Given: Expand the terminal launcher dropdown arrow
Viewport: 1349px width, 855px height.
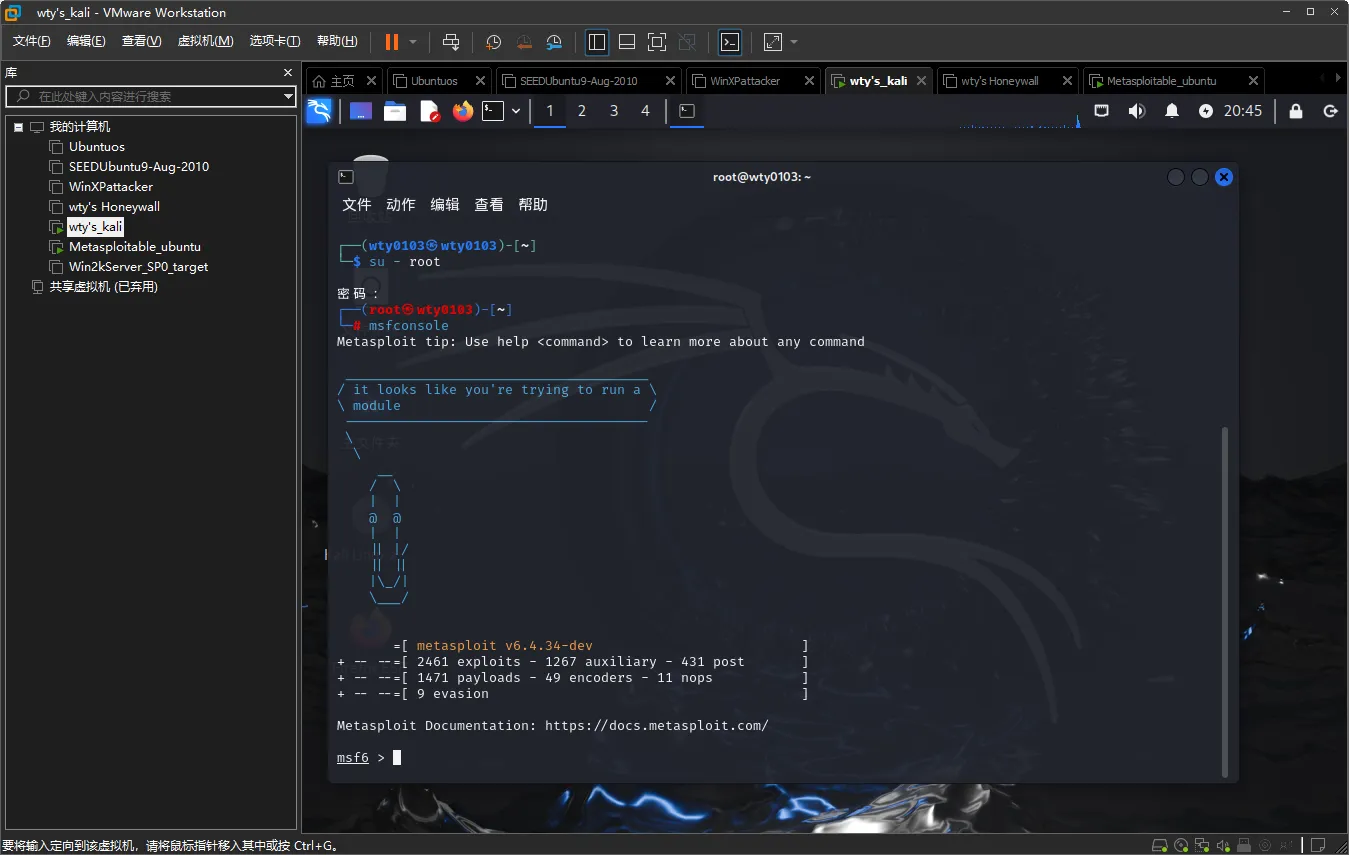Looking at the screenshot, I should pyautogui.click(x=516, y=111).
